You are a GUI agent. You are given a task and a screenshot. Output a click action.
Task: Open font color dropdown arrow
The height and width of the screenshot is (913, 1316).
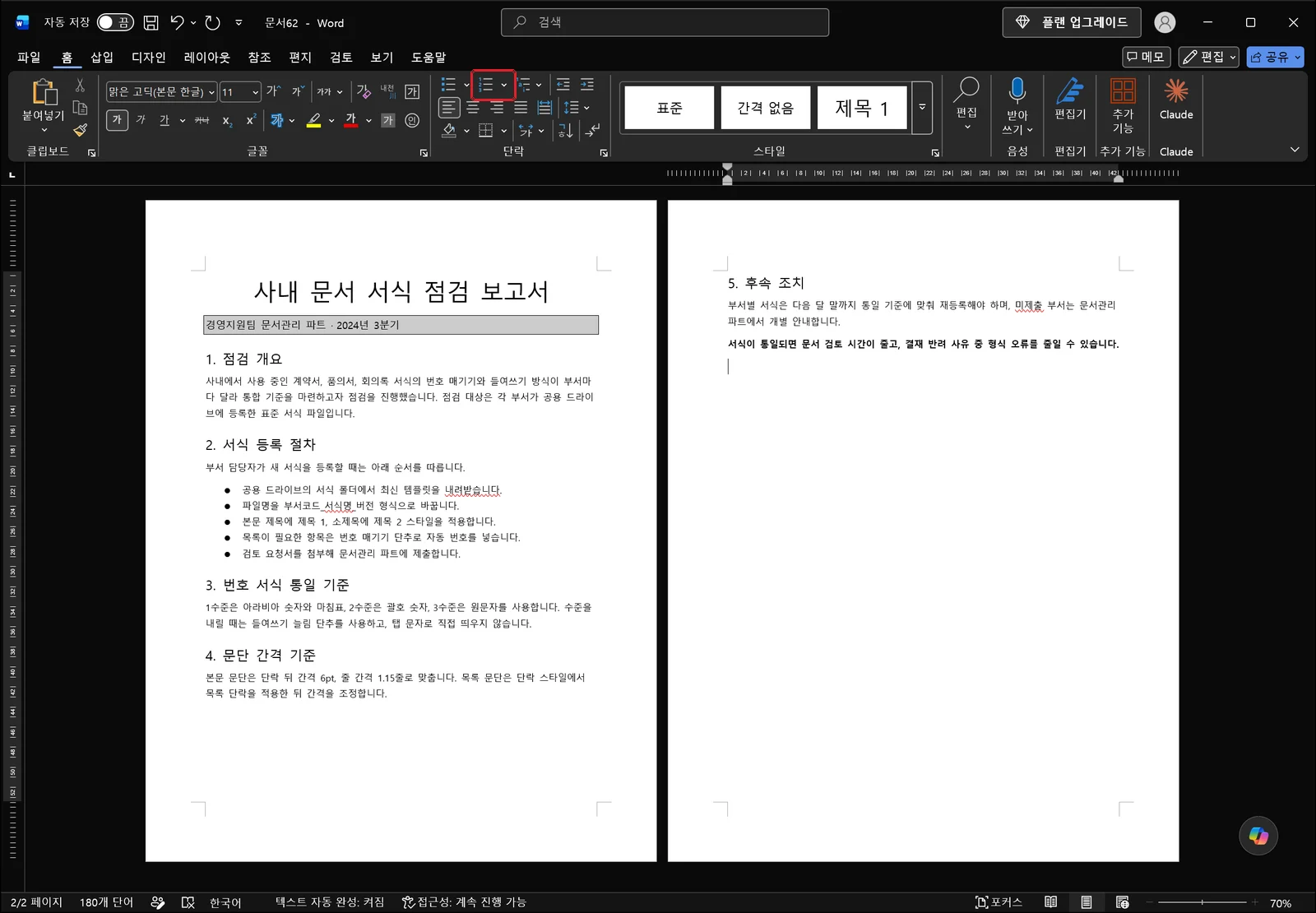pyautogui.click(x=368, y=120)
